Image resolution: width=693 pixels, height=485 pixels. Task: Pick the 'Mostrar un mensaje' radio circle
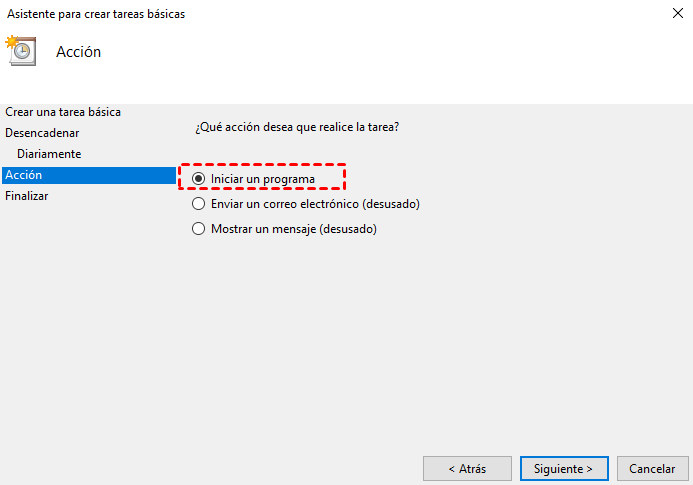point(198,229)
